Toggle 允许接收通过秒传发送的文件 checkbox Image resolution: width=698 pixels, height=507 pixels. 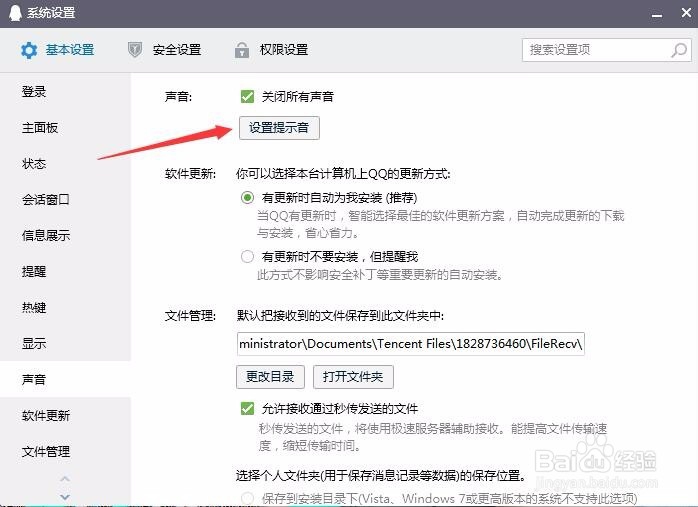(247, 408)
